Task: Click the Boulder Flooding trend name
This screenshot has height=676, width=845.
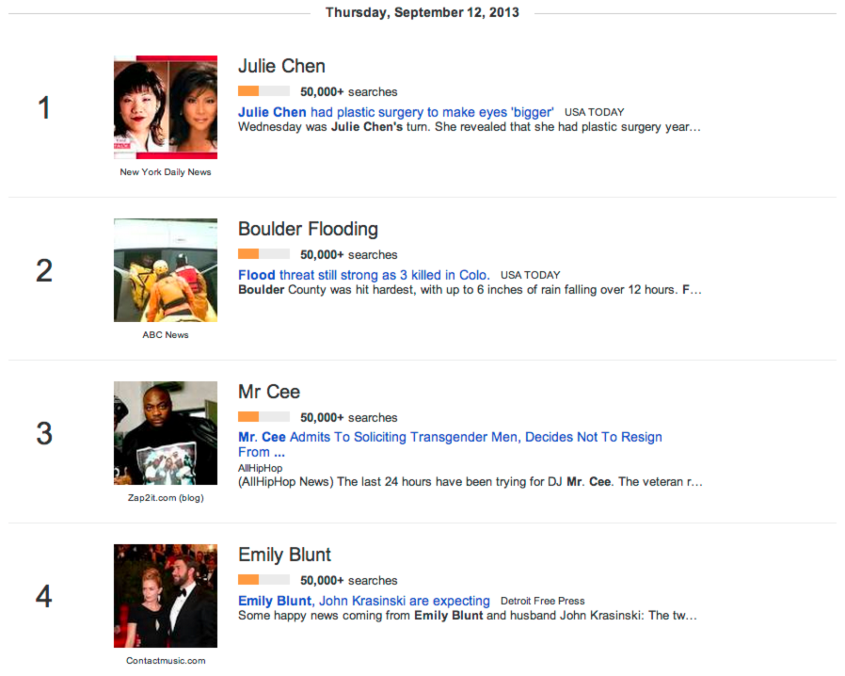Action: click(308, 229)
